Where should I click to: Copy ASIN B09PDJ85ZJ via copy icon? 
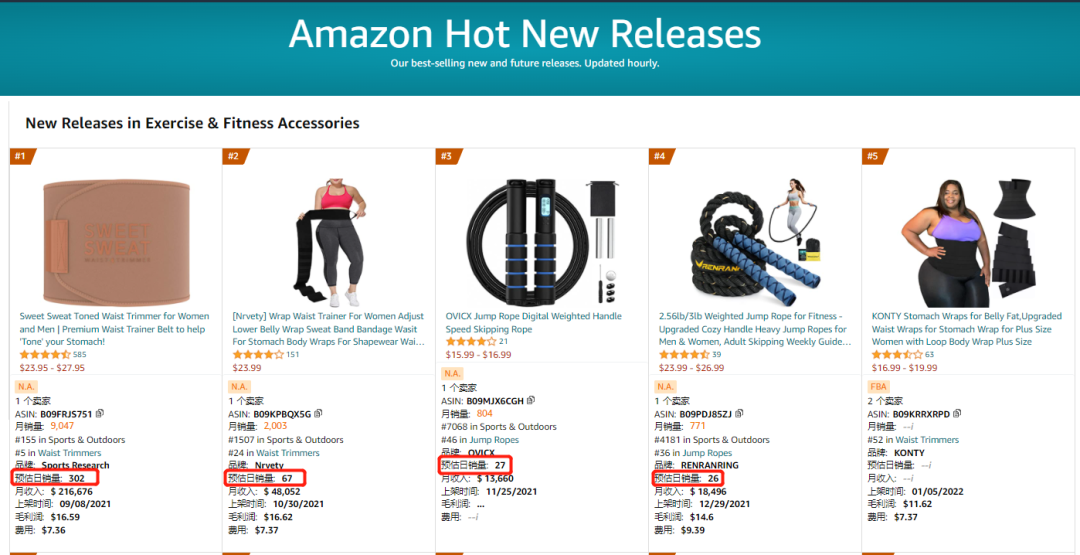pos(739,413)
